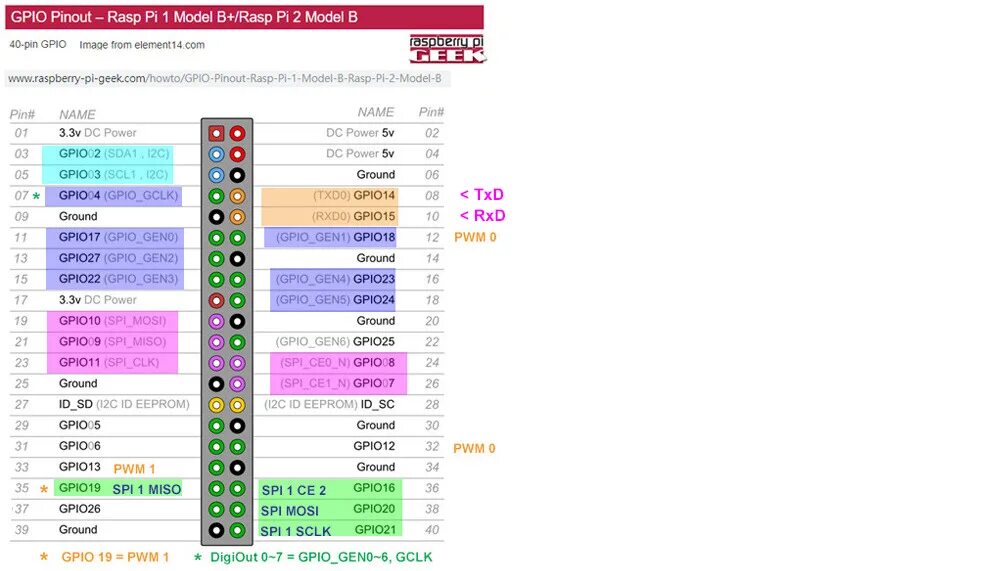Viewport: 1006px width, 571px height.
Task: Click the red square pin 01 connector
Action: [216, 133]
